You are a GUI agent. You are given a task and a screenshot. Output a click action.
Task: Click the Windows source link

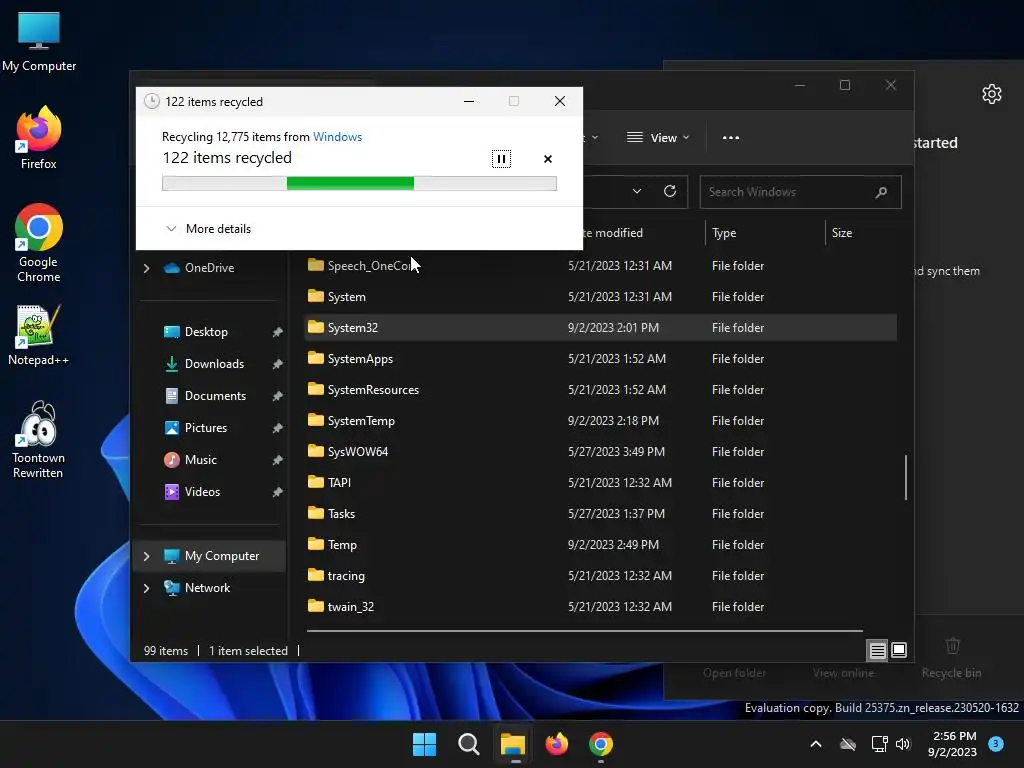(337, 136)
